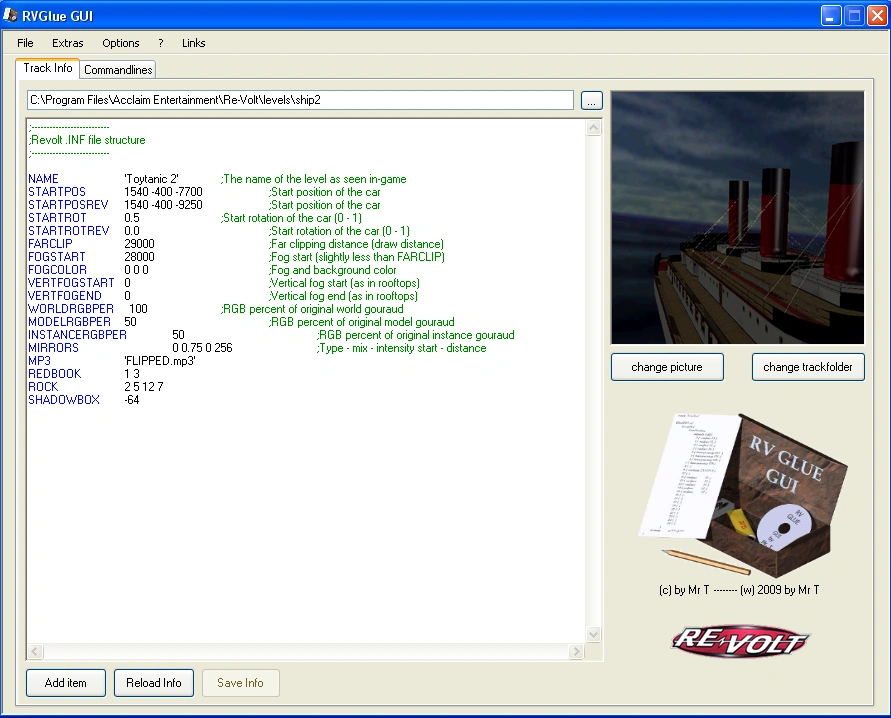
Task: Click the Add item button
Action: (x=66, y=683)
